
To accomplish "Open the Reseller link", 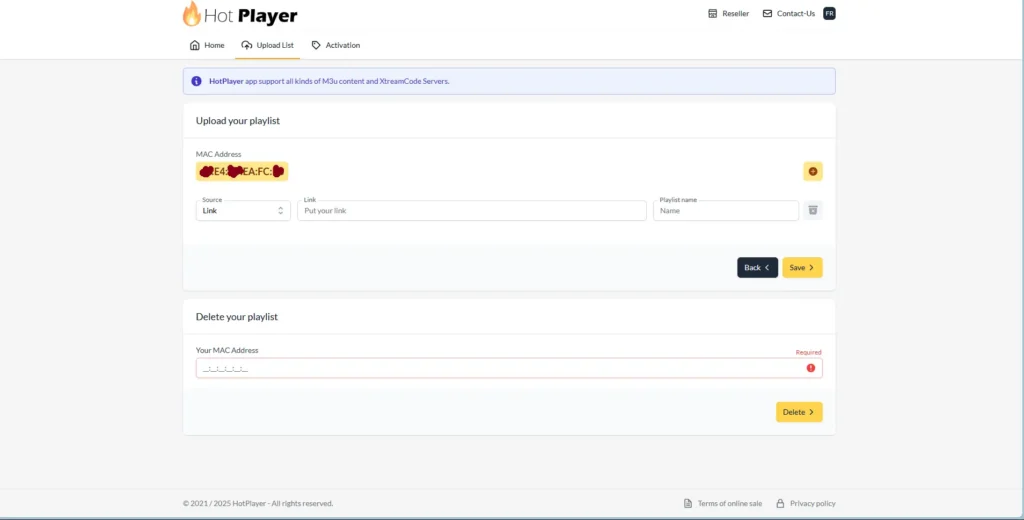I will point(729,13).
